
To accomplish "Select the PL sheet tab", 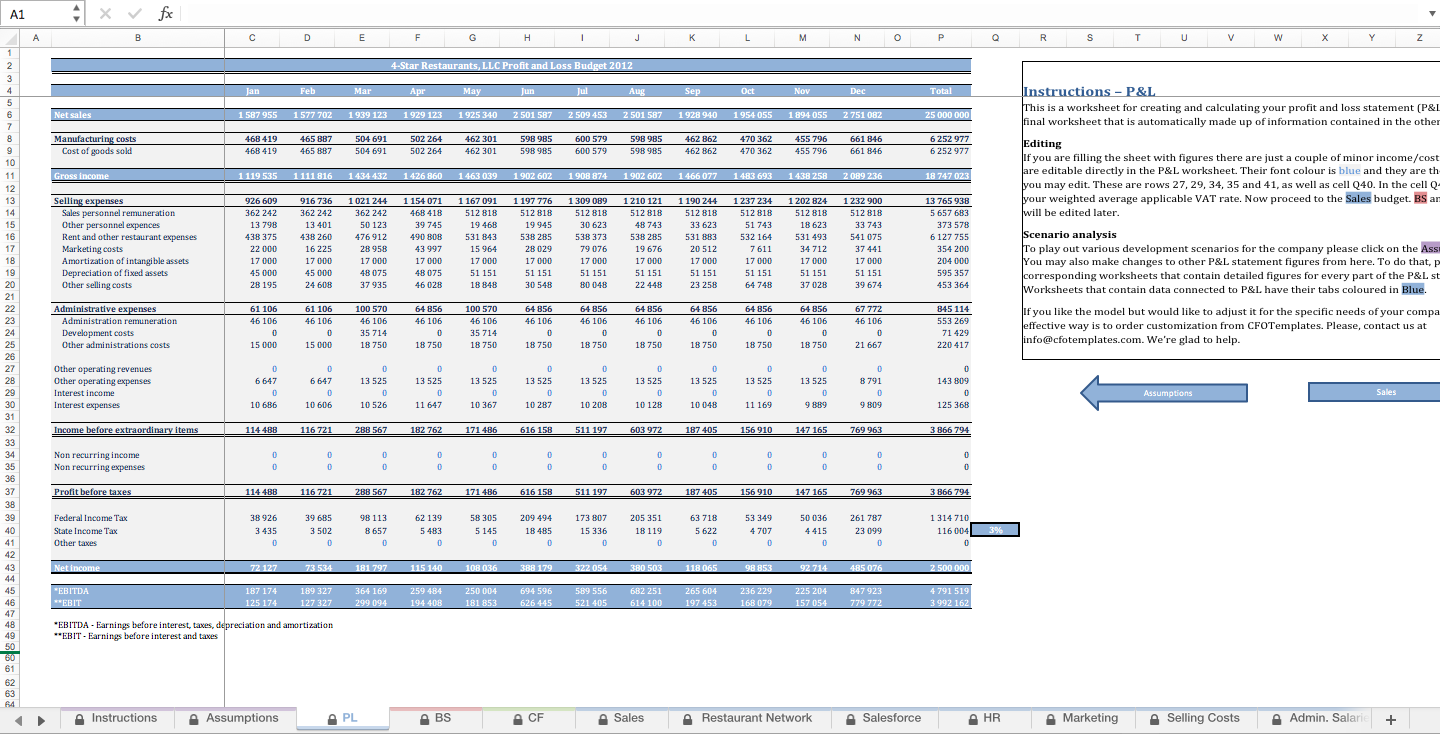I will point(342,718).
